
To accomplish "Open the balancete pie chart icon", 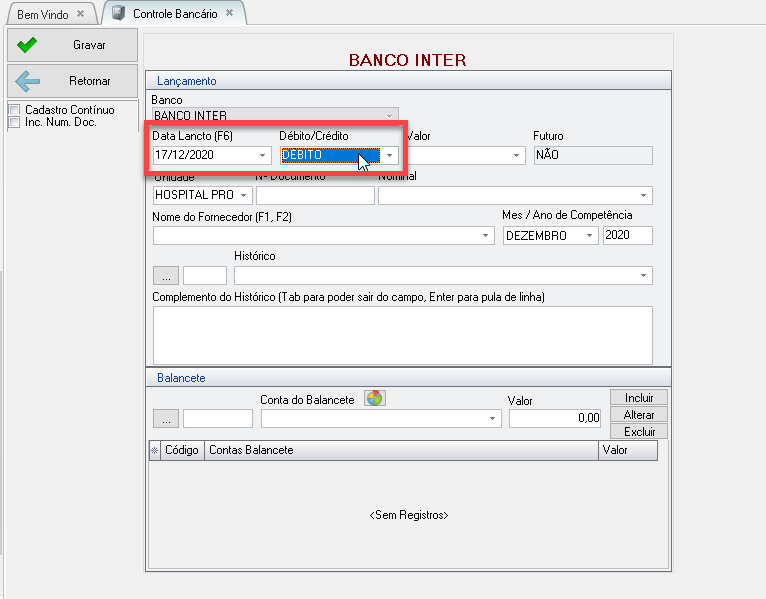I will pos(375,398).
